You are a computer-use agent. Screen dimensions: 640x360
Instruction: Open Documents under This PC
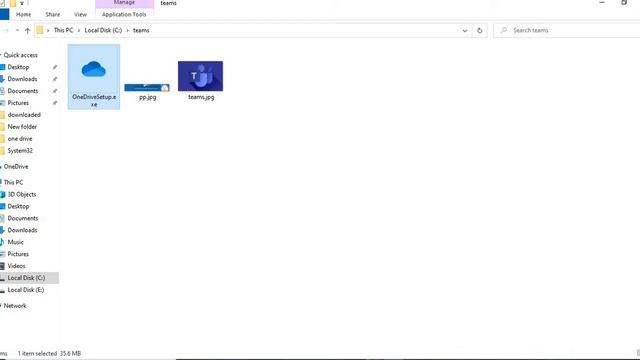click(x=23, y=218)
